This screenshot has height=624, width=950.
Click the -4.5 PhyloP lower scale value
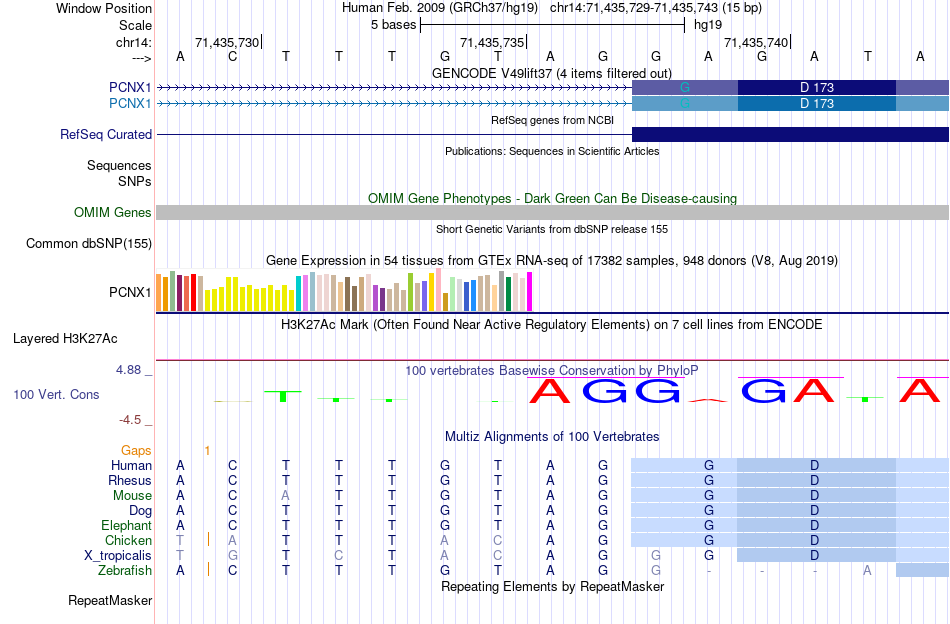point(130,420)
